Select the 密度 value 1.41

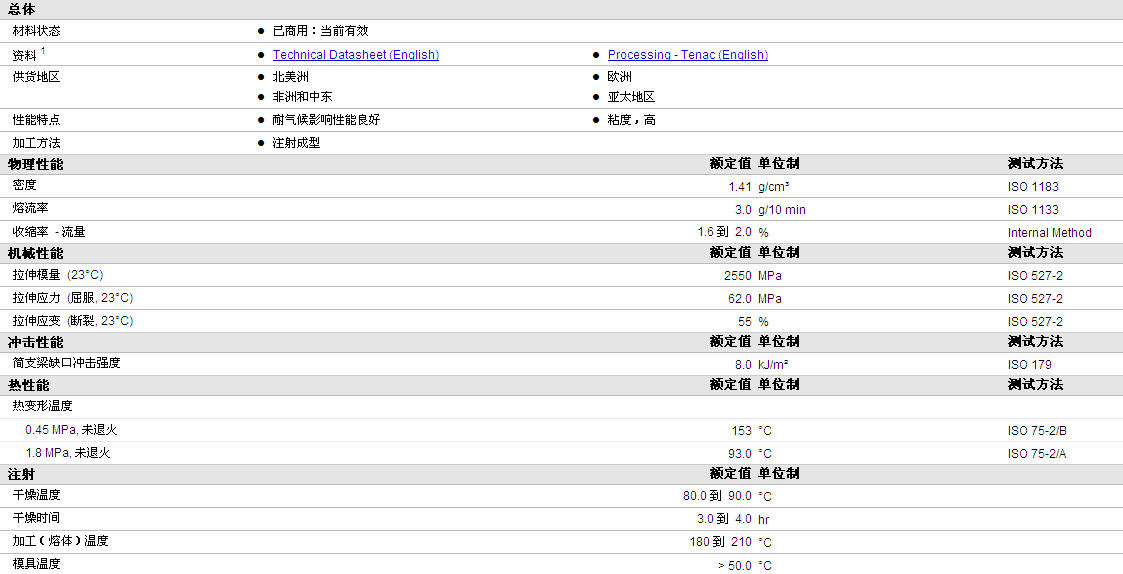coord(740,186)
